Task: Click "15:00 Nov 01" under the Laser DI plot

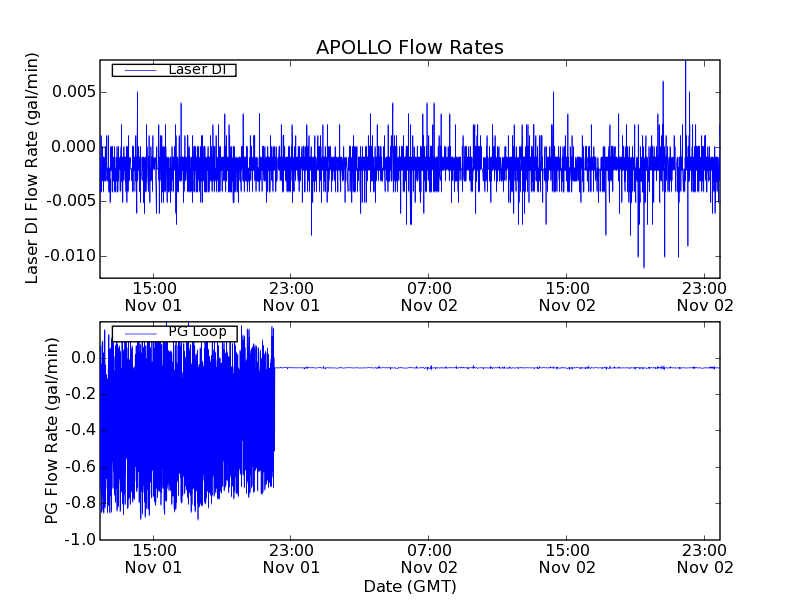Action: pos(154,297)
